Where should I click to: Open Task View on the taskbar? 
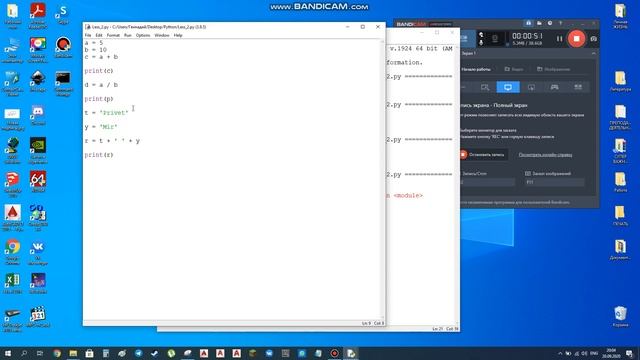pyautogui.click(x=40, y=353)
